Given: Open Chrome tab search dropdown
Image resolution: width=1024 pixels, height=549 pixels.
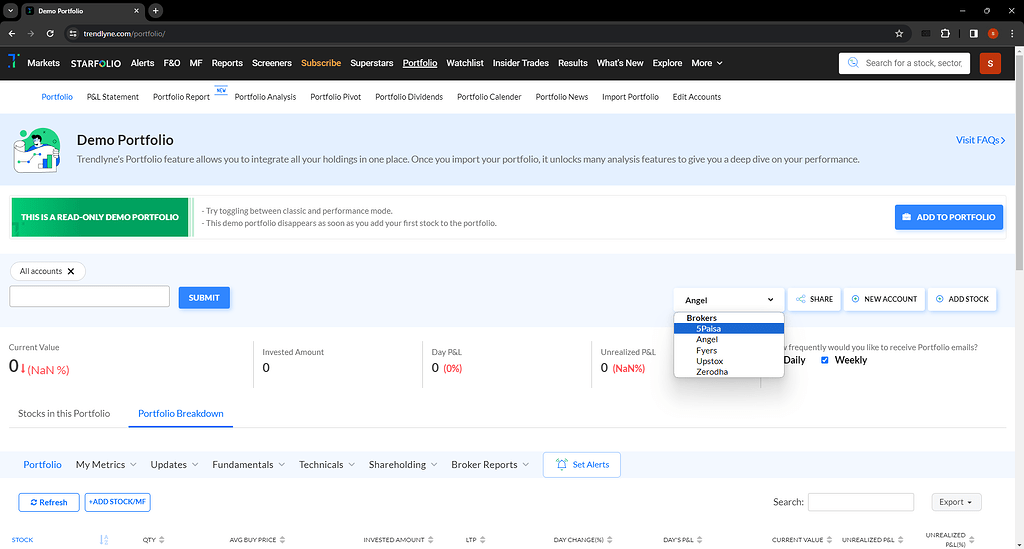Looking at the screenshot, I should (x=10, y=10).
